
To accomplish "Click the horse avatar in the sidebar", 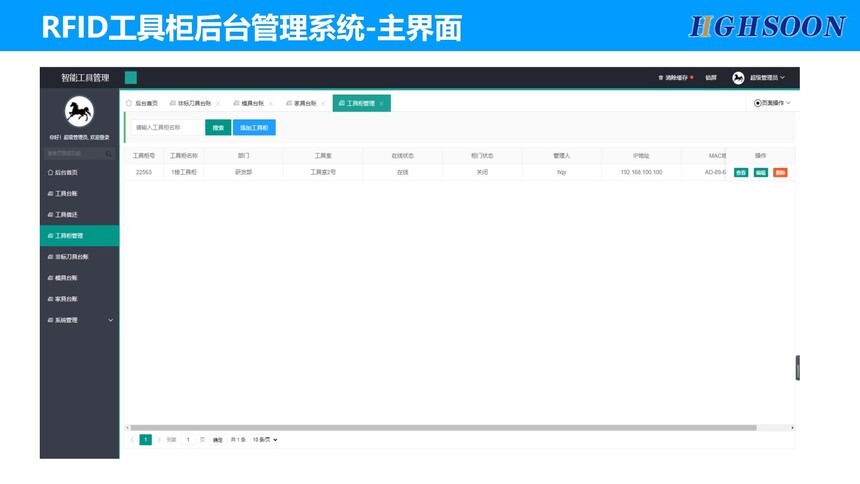I will pyautogui.click(x=79, y=111).
